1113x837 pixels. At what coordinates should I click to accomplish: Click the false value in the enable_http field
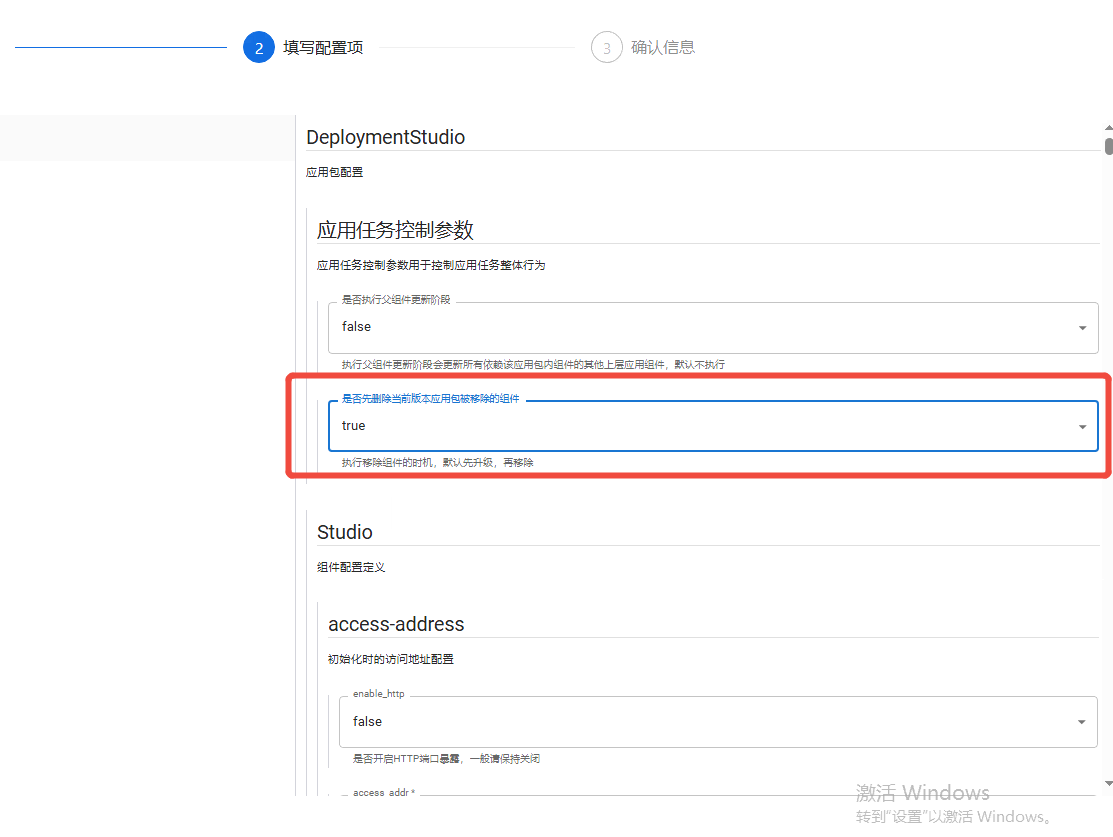pos(367,721)
